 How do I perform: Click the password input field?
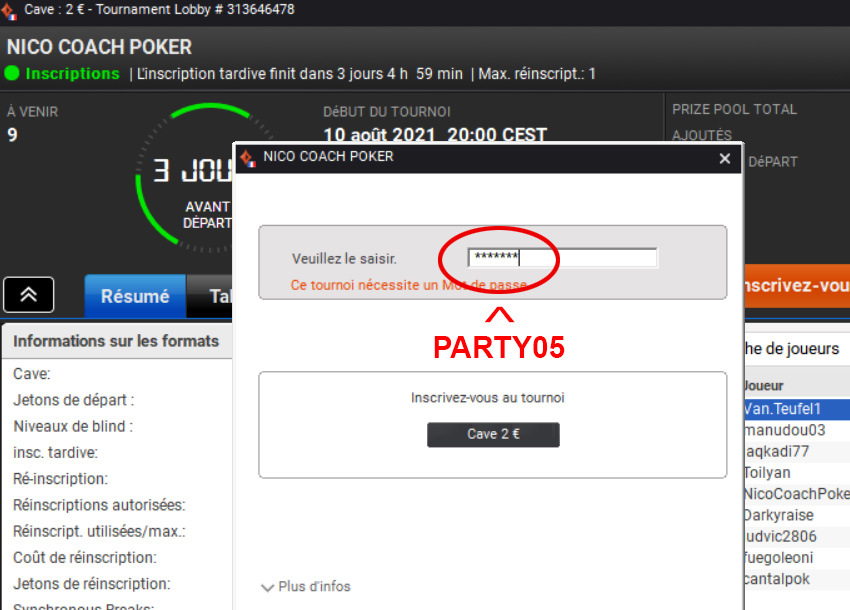pos(562,258)
